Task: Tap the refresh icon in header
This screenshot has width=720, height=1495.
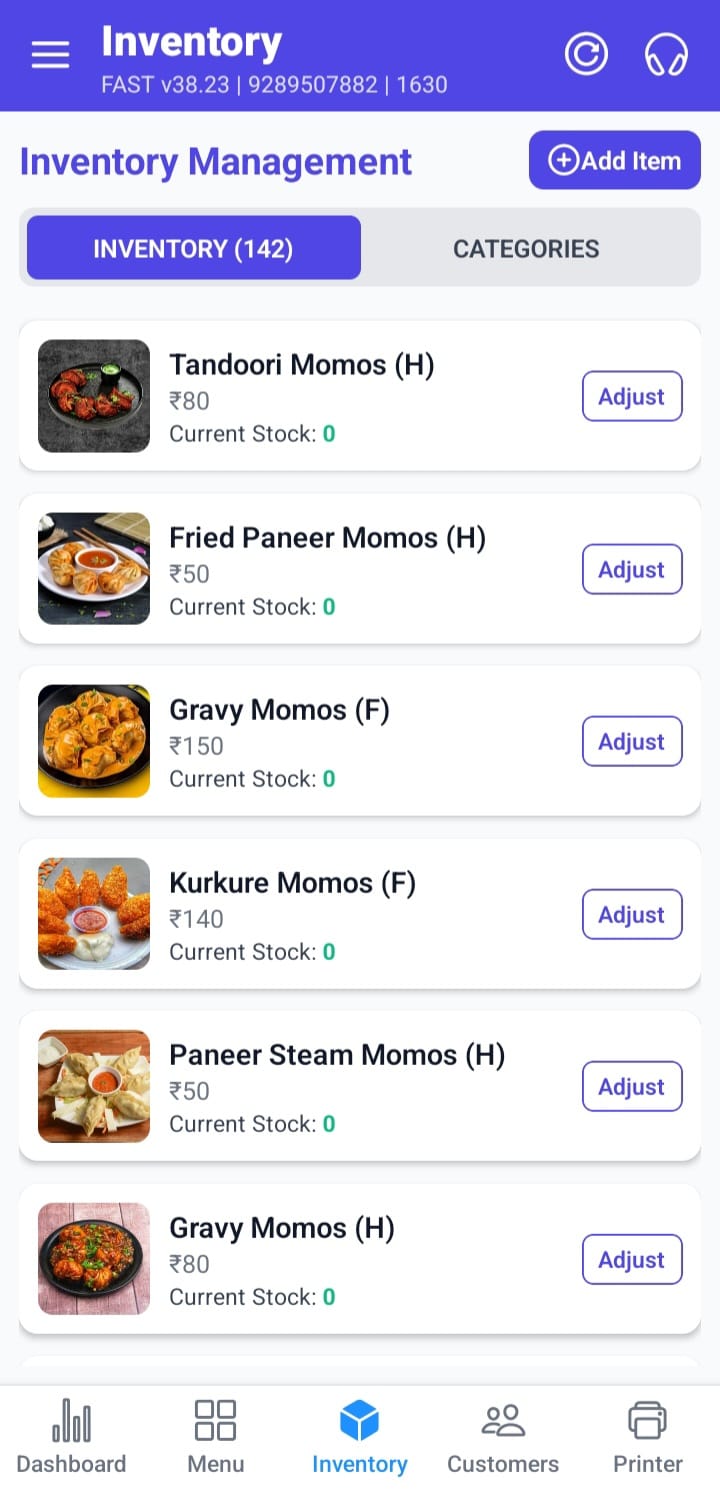Action: (x=586, y=54)
